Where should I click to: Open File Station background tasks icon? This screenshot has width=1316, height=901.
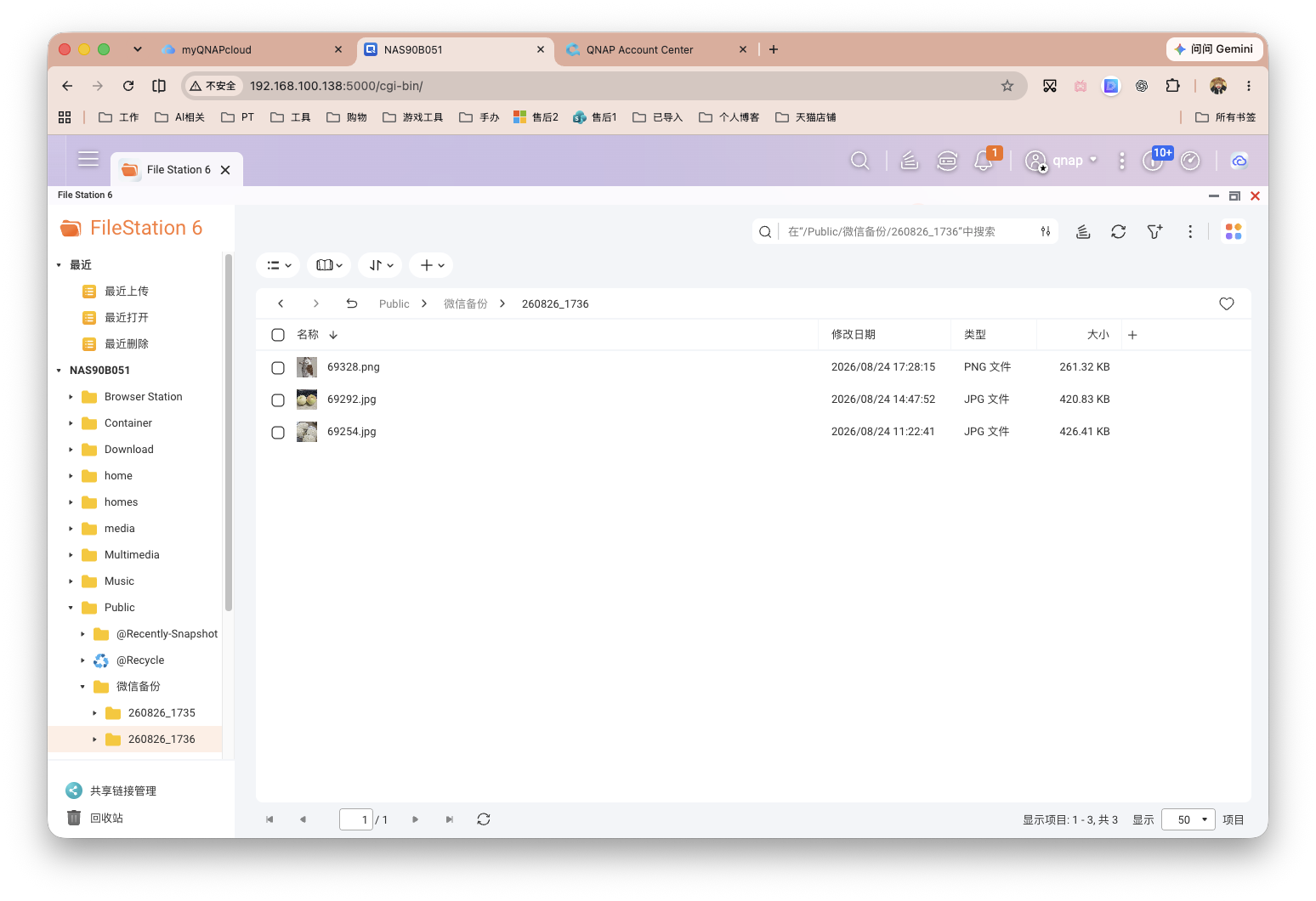pyautogui.click(x=1083, y=231)
